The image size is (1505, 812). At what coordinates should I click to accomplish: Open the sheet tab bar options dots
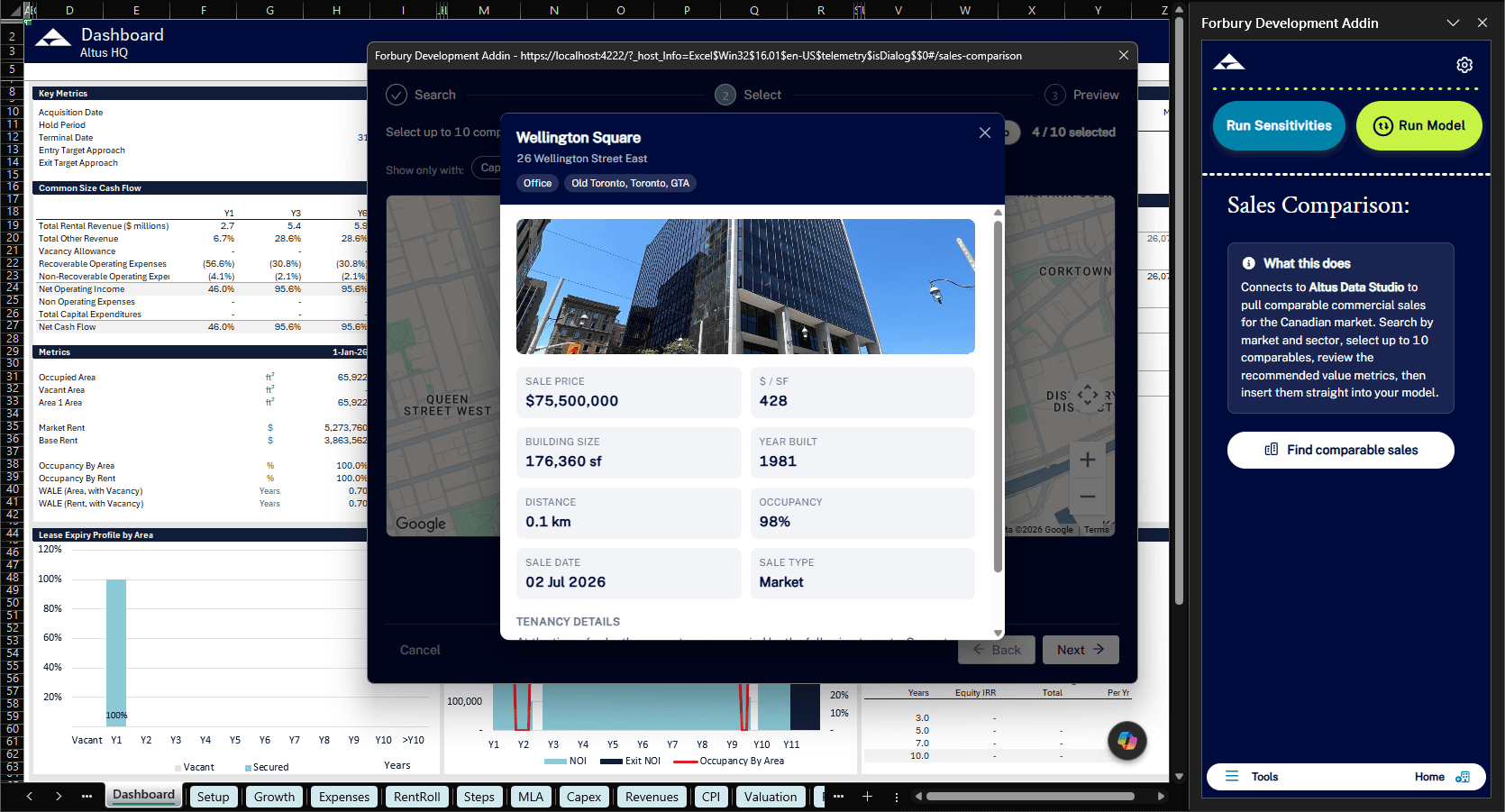896,797
